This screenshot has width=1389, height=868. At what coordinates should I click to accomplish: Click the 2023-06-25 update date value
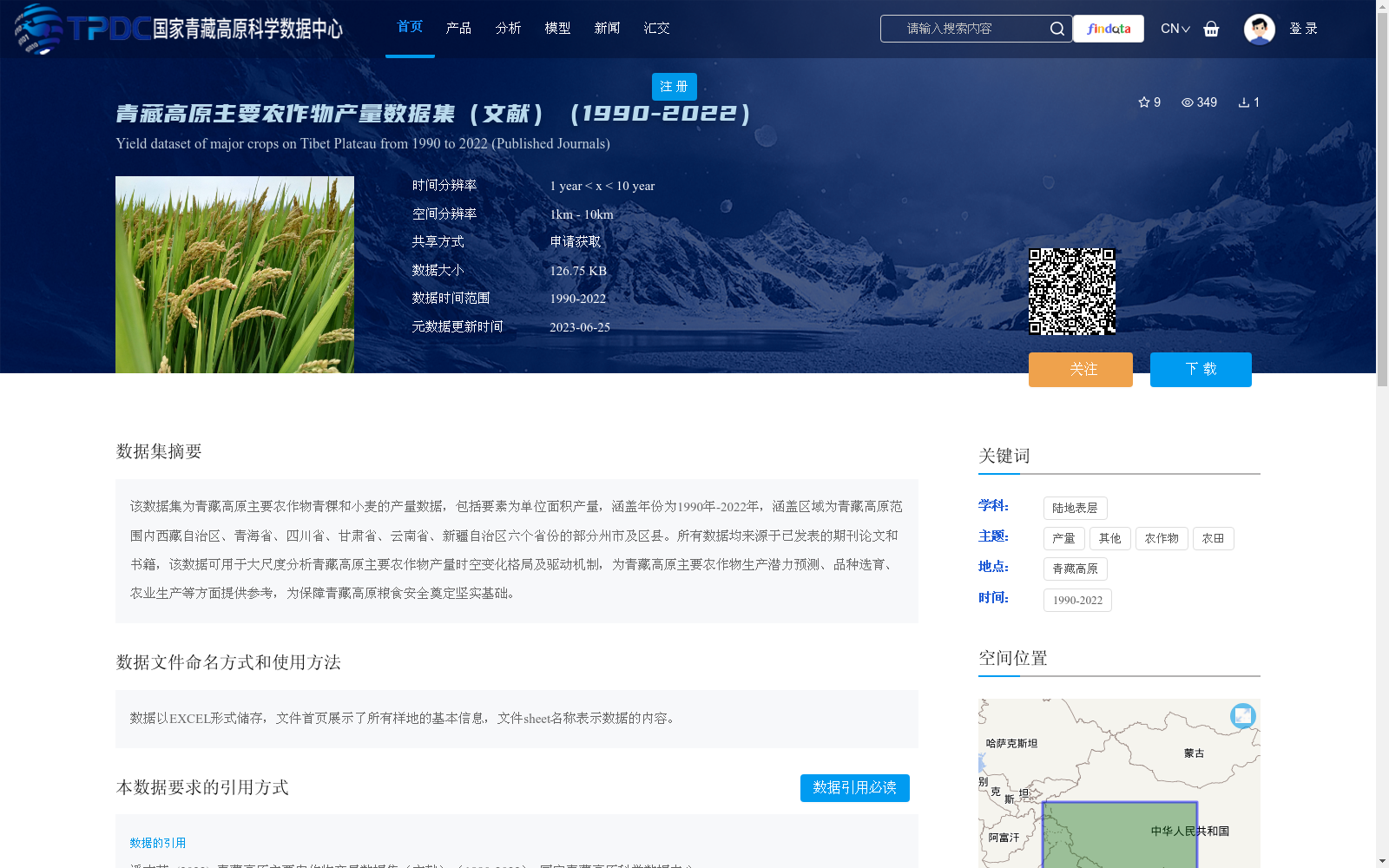580,327
